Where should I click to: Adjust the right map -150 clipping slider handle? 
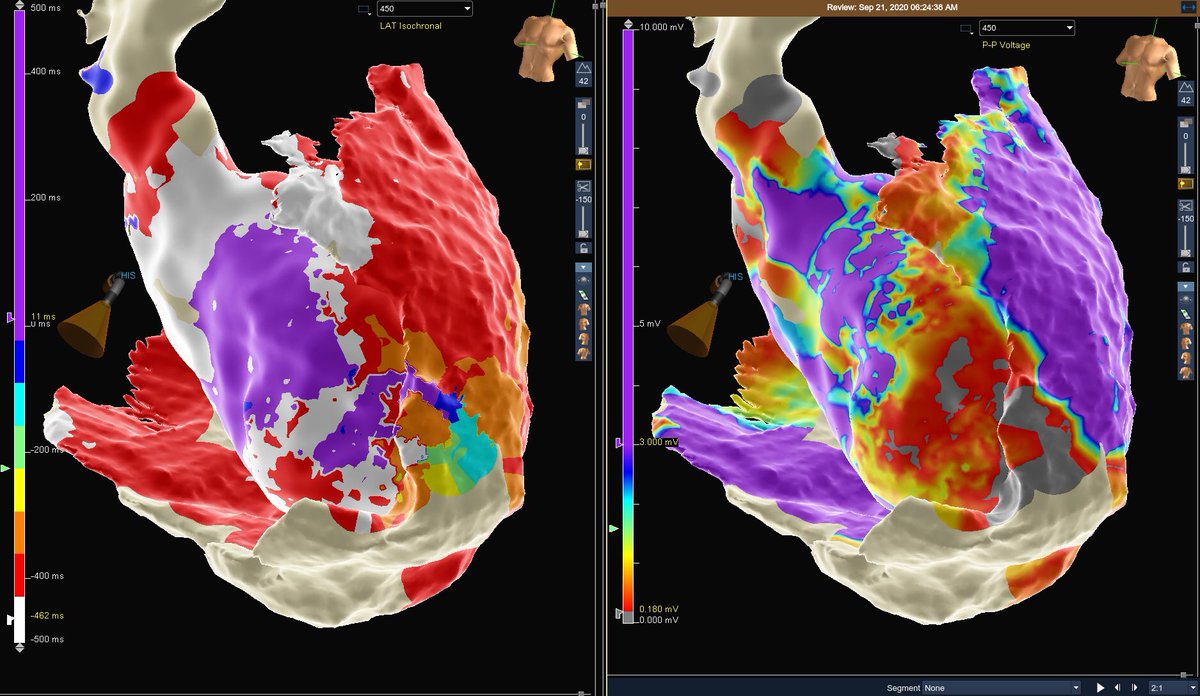pyautogui.click(x=1186, y=253)
